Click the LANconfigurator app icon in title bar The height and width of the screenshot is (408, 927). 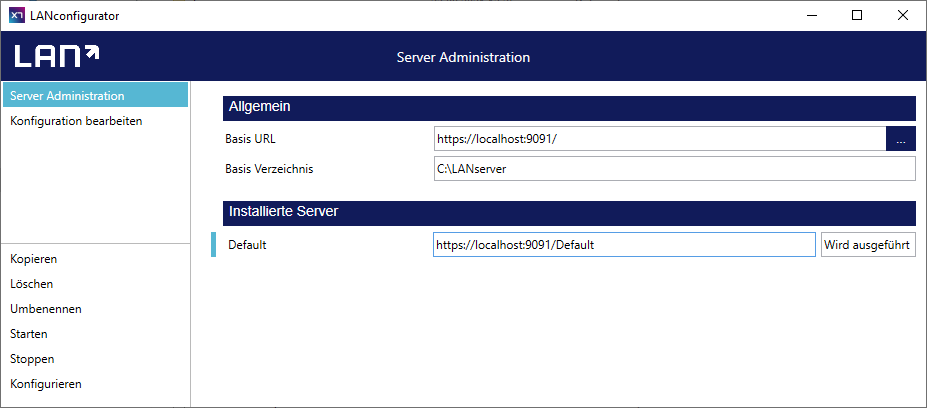tap(17, 15)
